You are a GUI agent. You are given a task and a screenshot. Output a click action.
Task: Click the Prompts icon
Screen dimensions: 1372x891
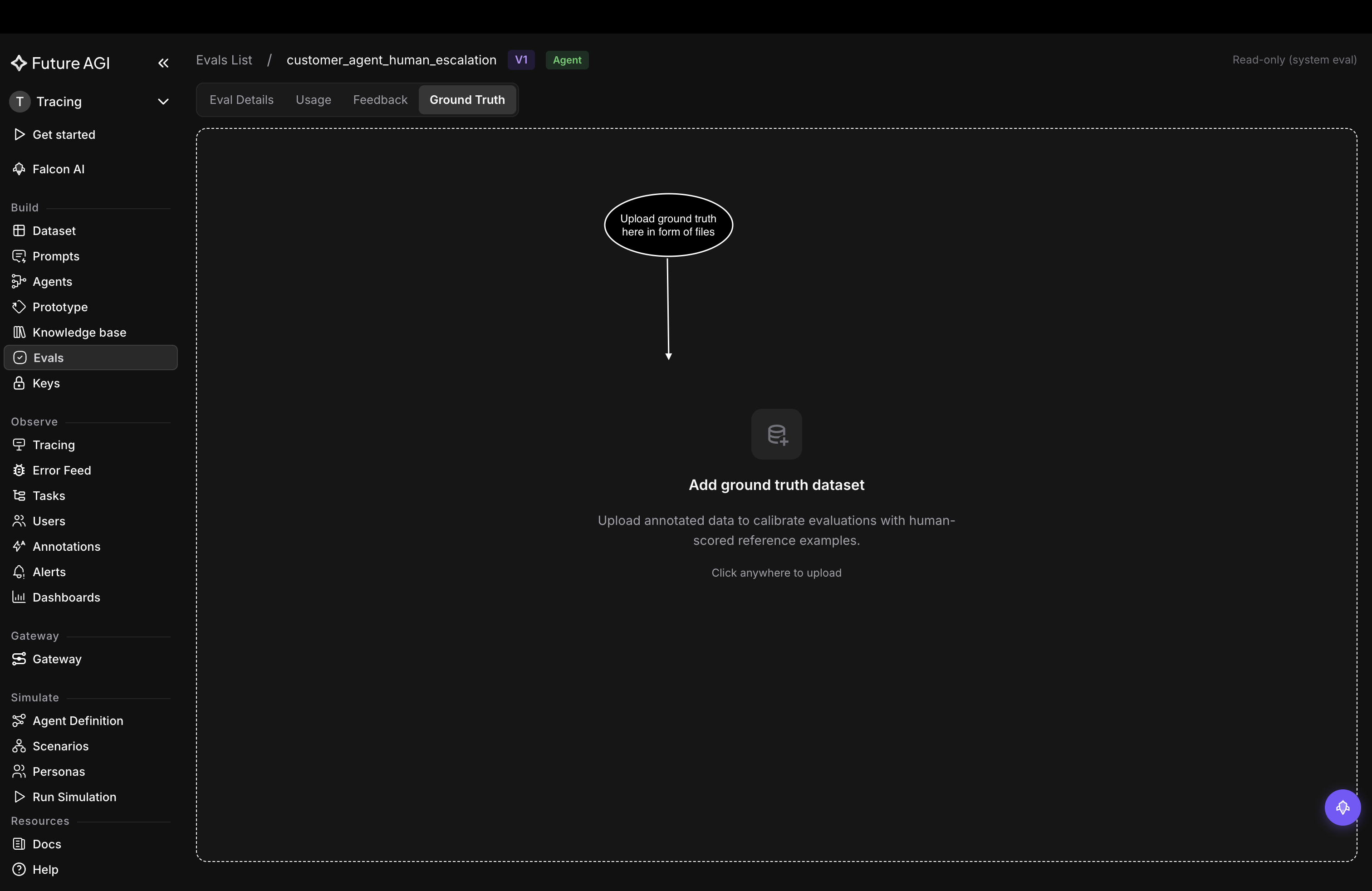click(x=19, y=256)
